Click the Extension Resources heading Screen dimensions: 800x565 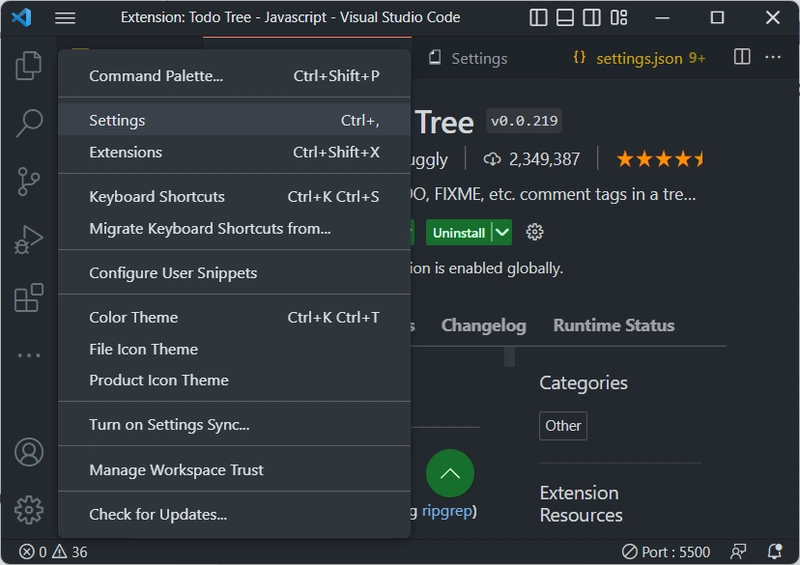(581, 504)
